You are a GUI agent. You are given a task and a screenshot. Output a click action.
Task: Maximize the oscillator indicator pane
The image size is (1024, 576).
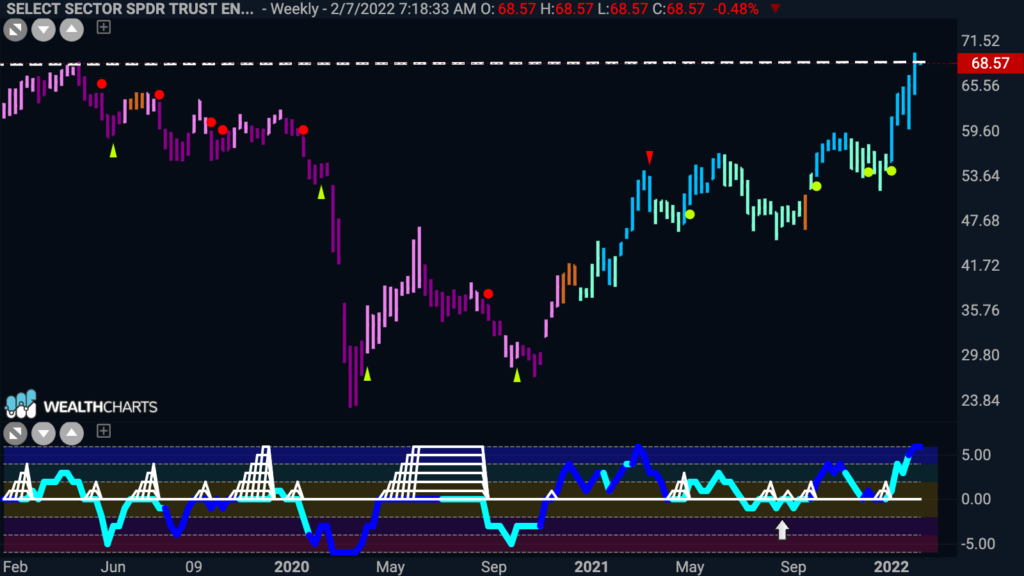(15, 433)
